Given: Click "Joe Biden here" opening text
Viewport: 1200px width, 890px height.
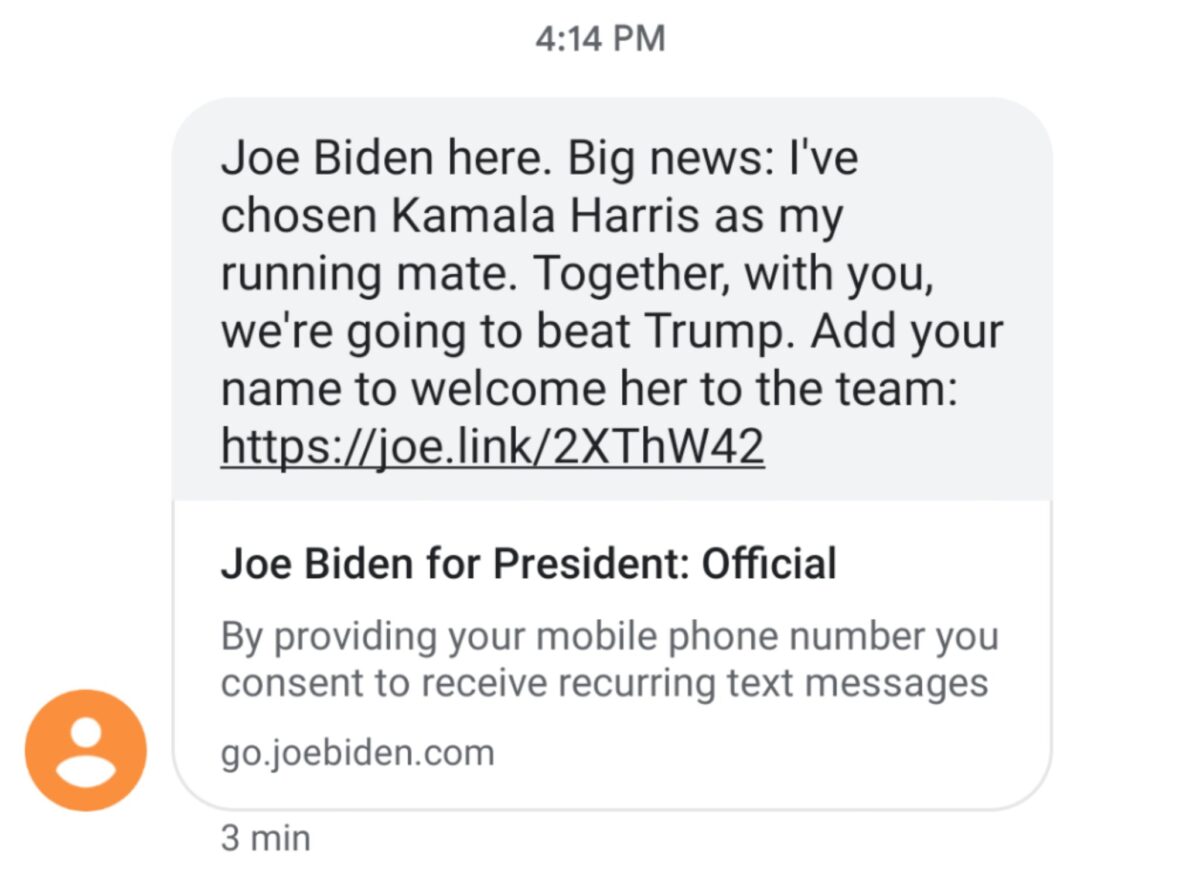Looking at the screenshot, I should [384, 158].
